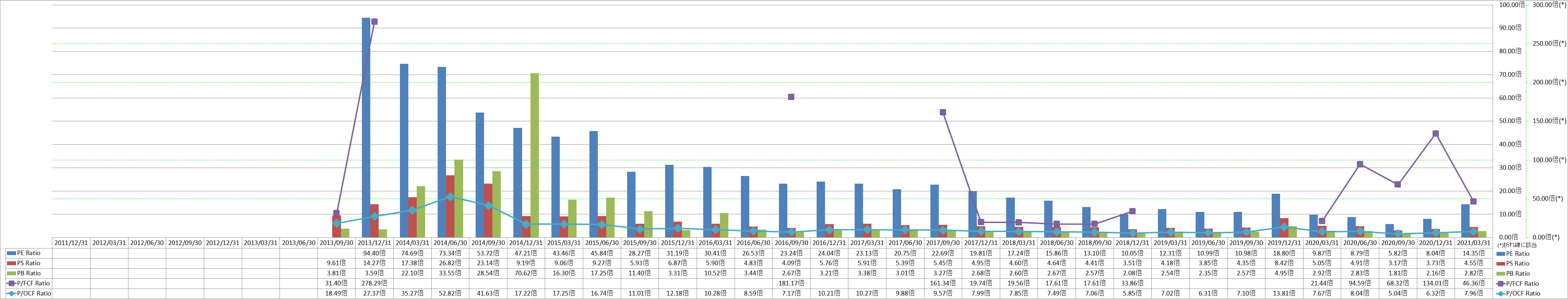Click the PB Ratio cell showing 70.62倍
This screenshot has height=299, width=1568.
point(526,274)
